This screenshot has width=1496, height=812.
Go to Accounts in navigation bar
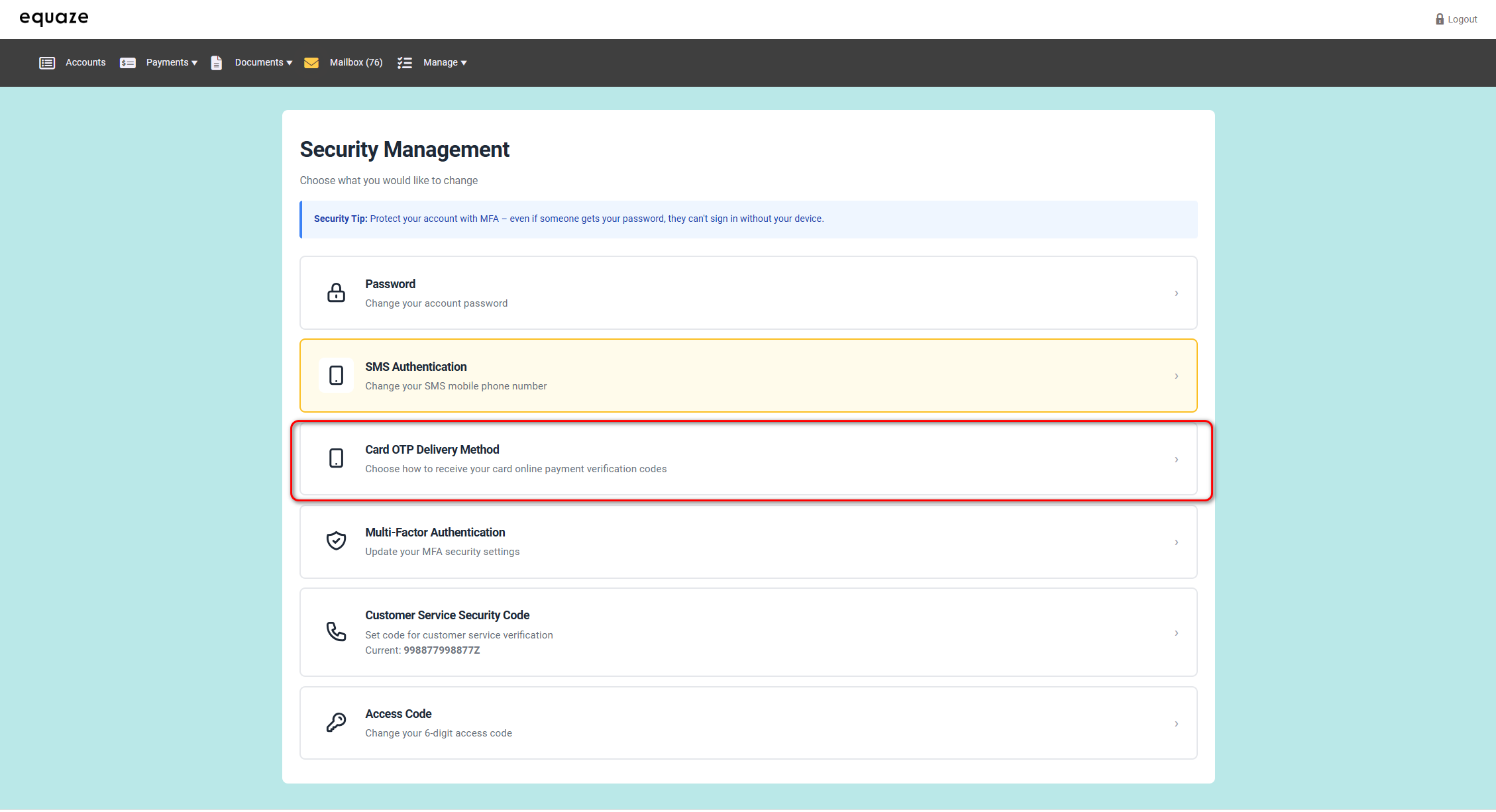[x=85, y=63]
